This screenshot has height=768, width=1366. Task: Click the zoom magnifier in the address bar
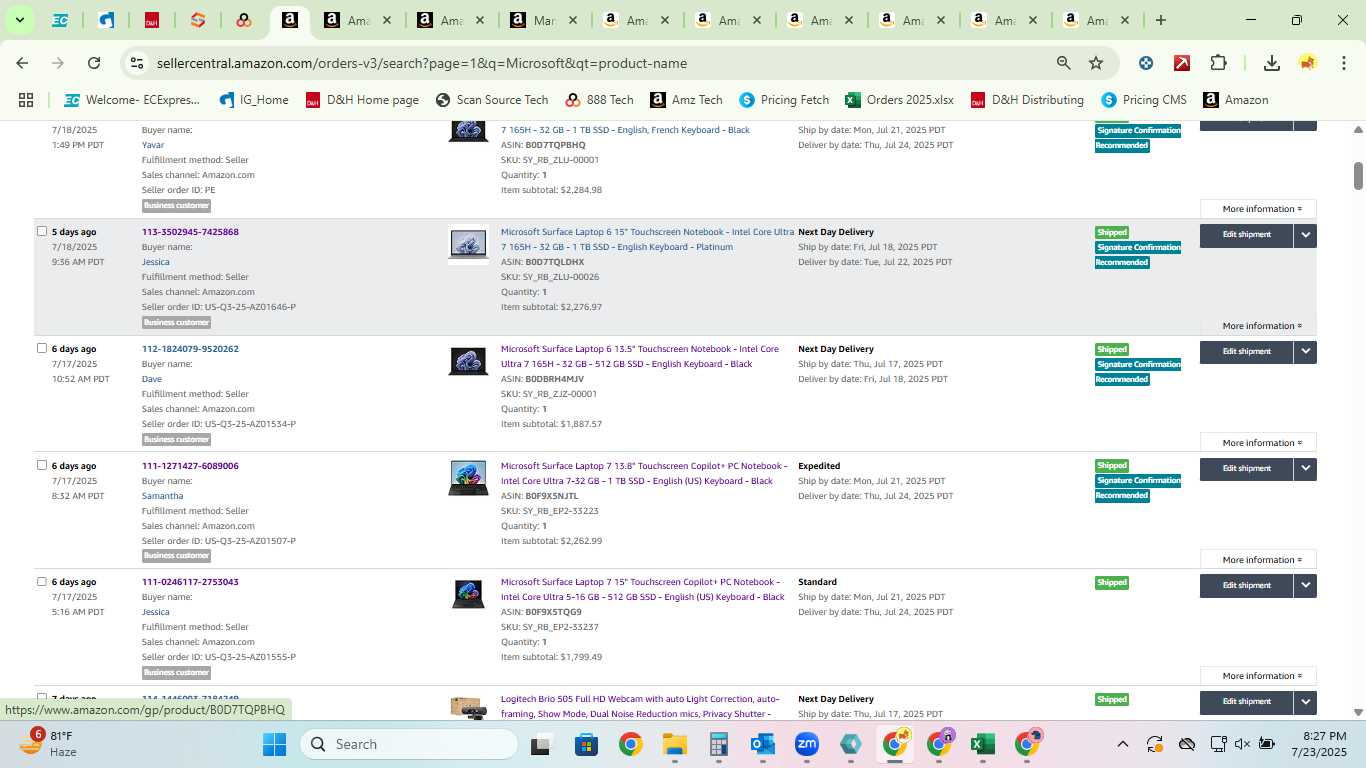tap(1064, 63)
